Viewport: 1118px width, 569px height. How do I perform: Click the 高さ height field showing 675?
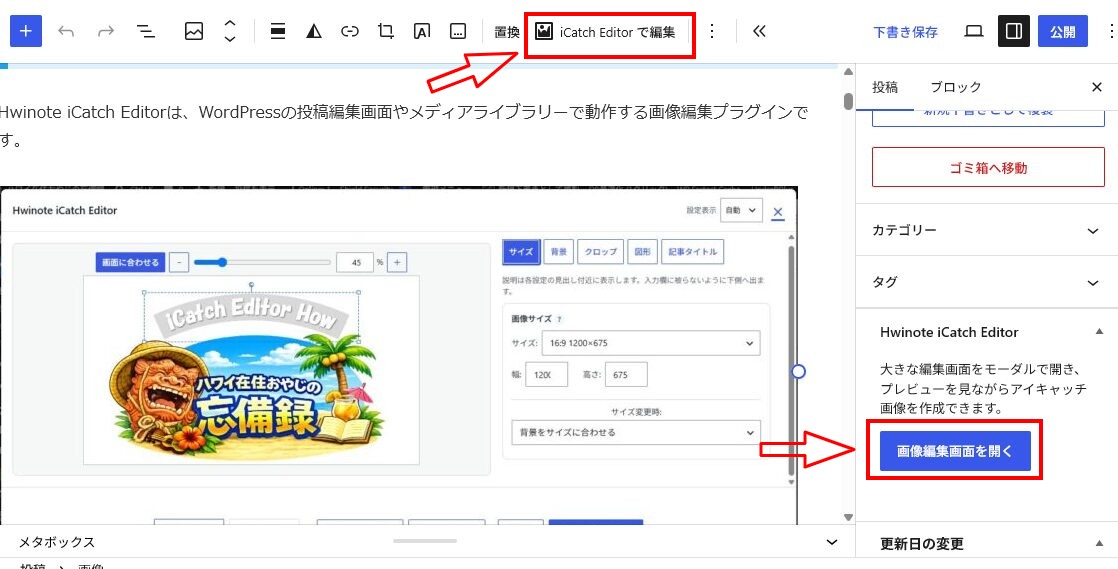[x=626, y=374]
